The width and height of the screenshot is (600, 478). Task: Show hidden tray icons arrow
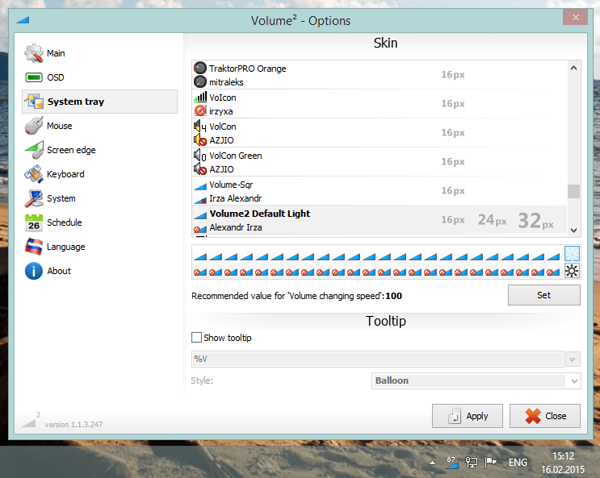[x=432, y=463]
